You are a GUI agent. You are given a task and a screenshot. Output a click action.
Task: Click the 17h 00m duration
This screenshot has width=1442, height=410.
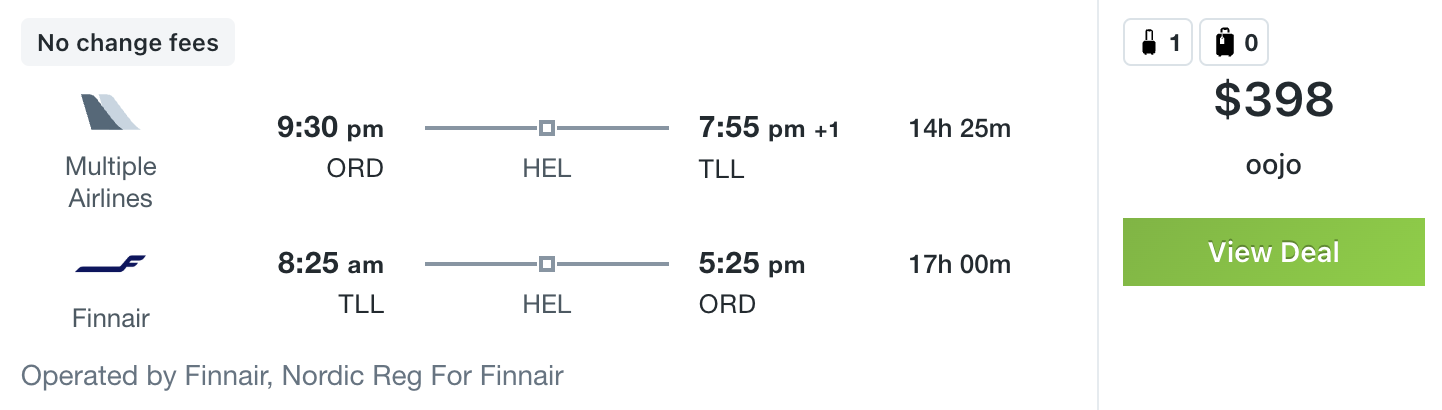[x=960, y=264]
